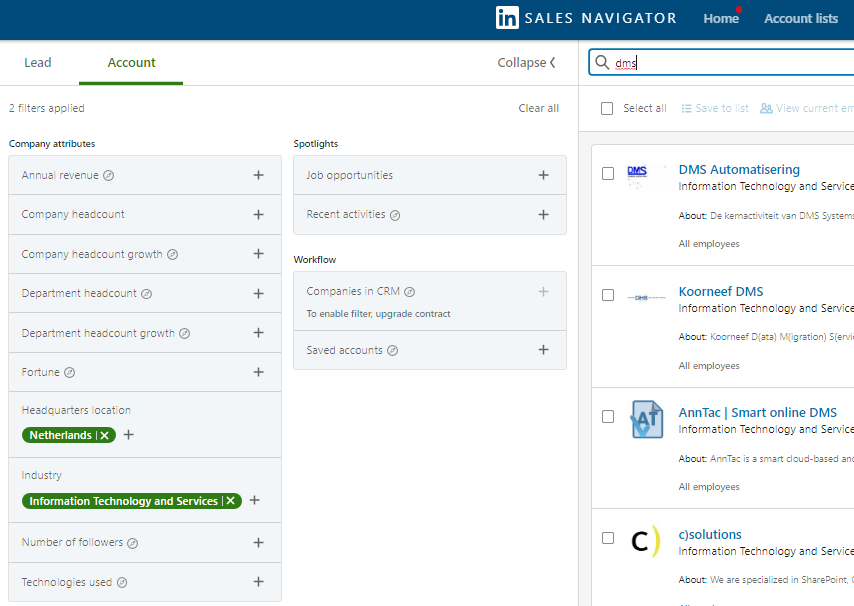Expand the Job opportunities spotlight filter

click(x=543, y=175)
